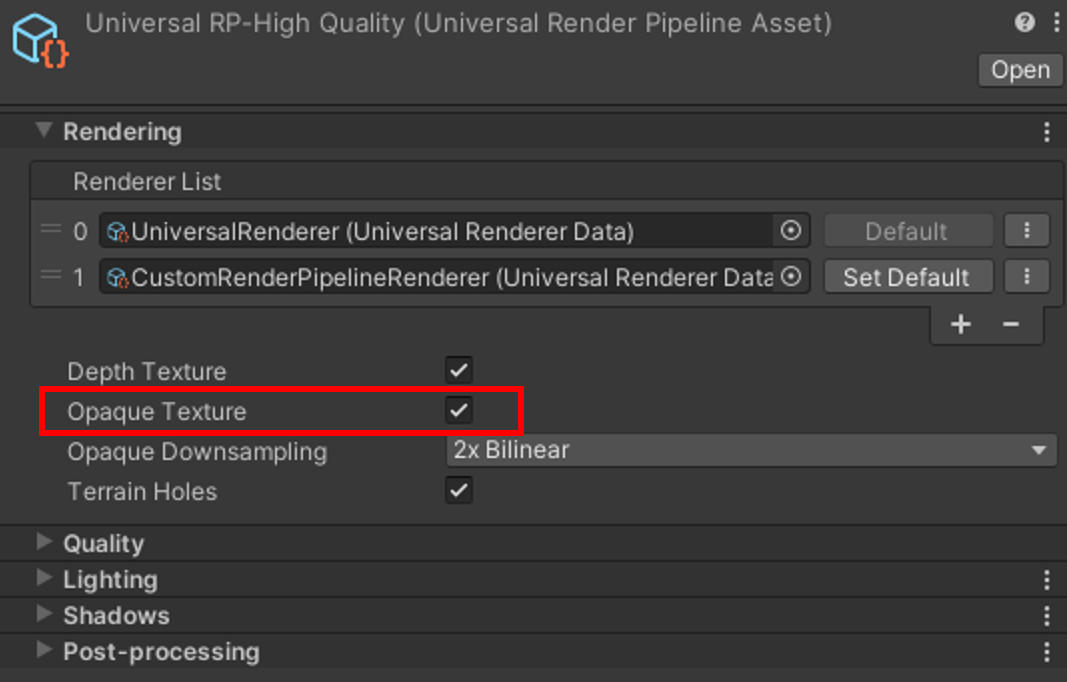Collapse the Rendering section
The height and width of the screenshot is (682, 1067).
point(44,131)
